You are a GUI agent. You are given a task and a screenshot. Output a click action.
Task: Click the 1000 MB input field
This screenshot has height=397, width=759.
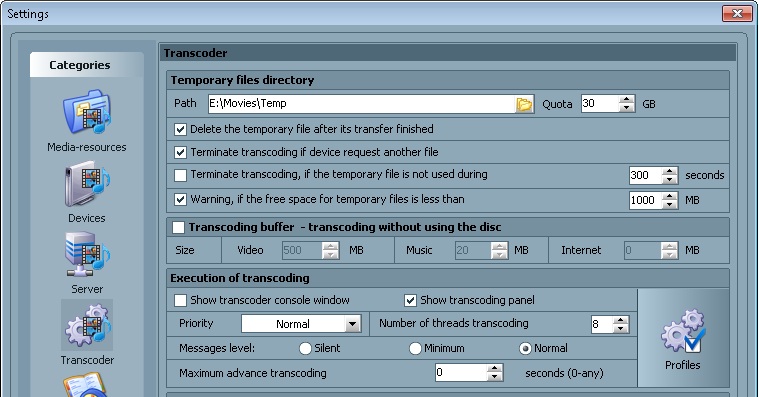(x=646, y=200)
